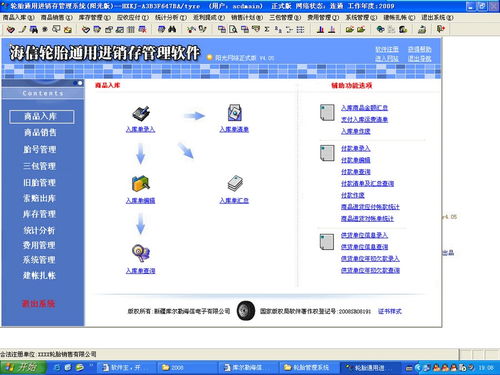
Task: Open the 三包管理 menu in menu bar
Action: coord(285,17)
